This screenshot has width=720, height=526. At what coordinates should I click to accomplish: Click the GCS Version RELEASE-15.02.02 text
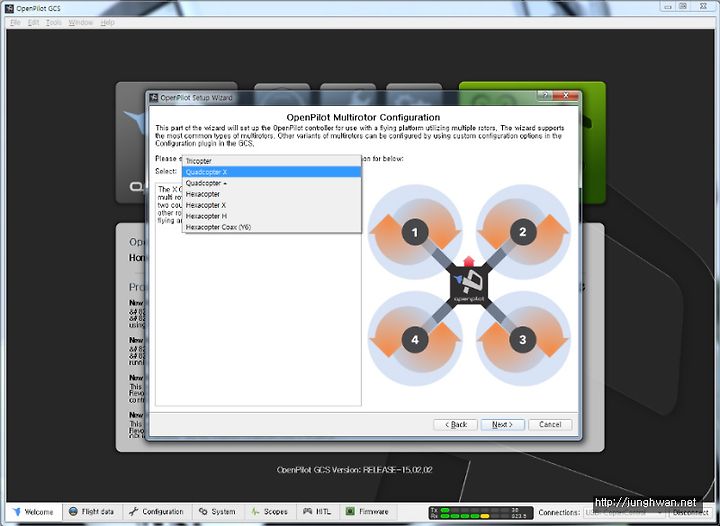tap(354, 470)
